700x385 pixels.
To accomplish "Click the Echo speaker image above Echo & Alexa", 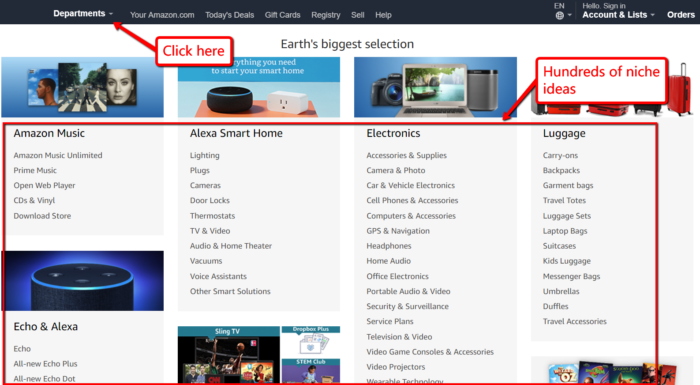I will (83, 280).
